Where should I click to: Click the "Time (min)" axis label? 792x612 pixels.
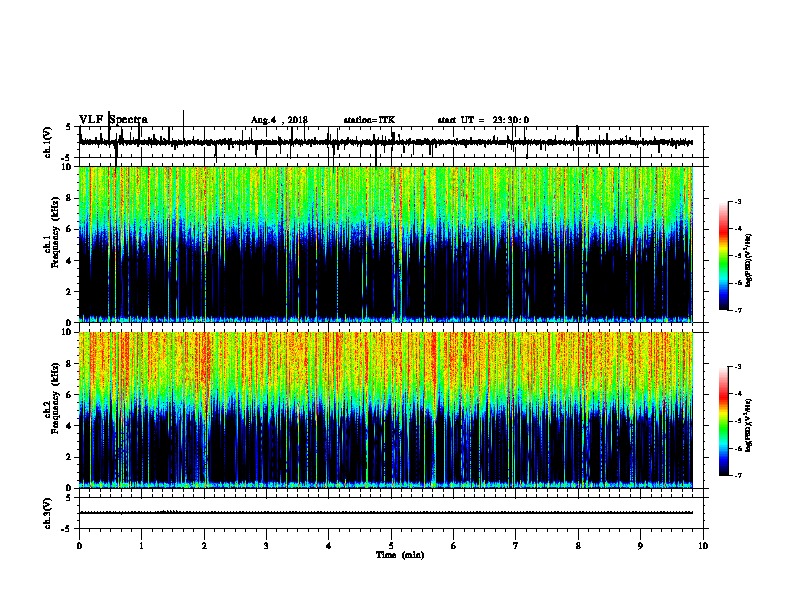[x=400, y=555]
